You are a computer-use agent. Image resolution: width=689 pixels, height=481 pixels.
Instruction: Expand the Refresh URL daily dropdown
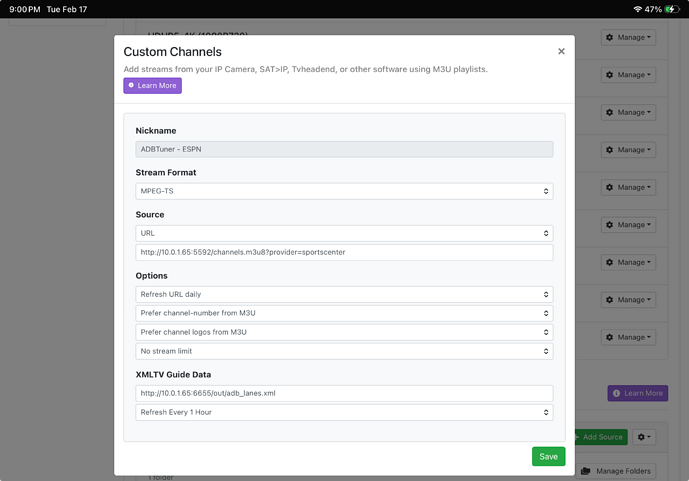point(344,295)
